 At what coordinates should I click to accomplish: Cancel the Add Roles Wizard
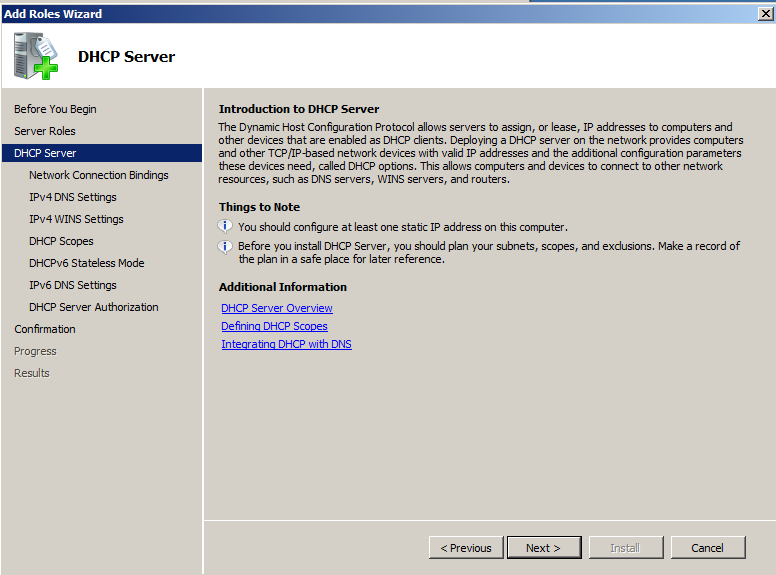click(708, 547)
